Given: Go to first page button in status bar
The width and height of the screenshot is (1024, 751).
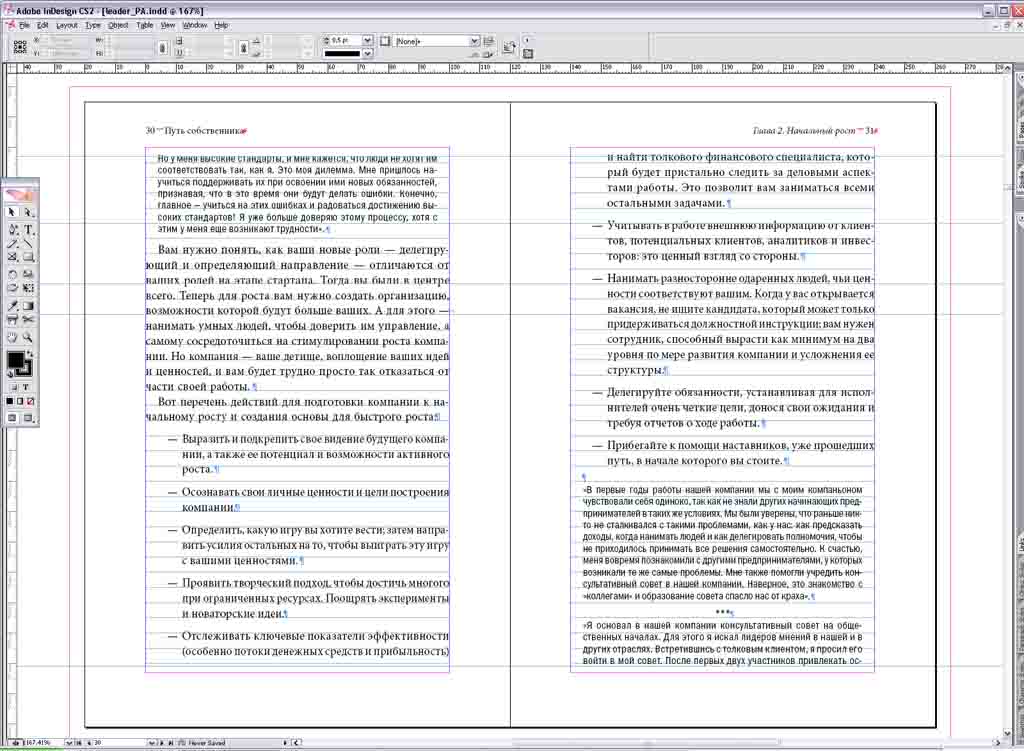Looking at the screenshot, I should [x=80, y=743].
